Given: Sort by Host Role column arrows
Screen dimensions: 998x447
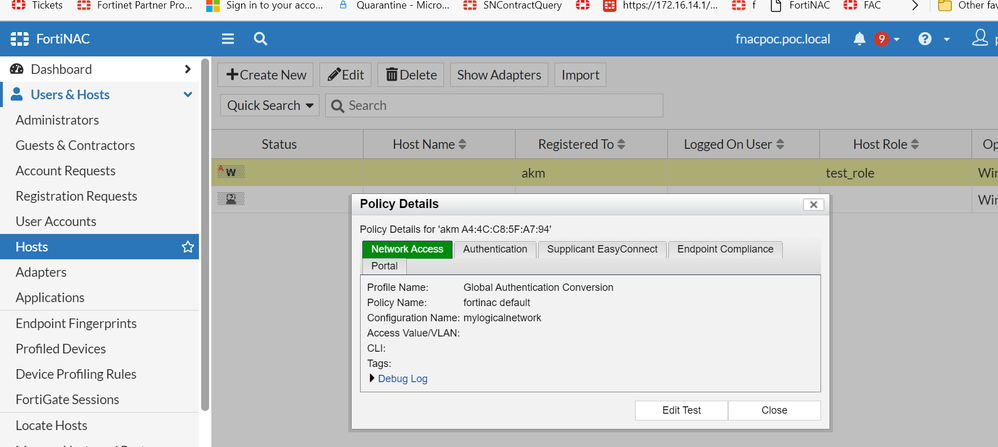Looking at the screenshot, I should [916, 145].
